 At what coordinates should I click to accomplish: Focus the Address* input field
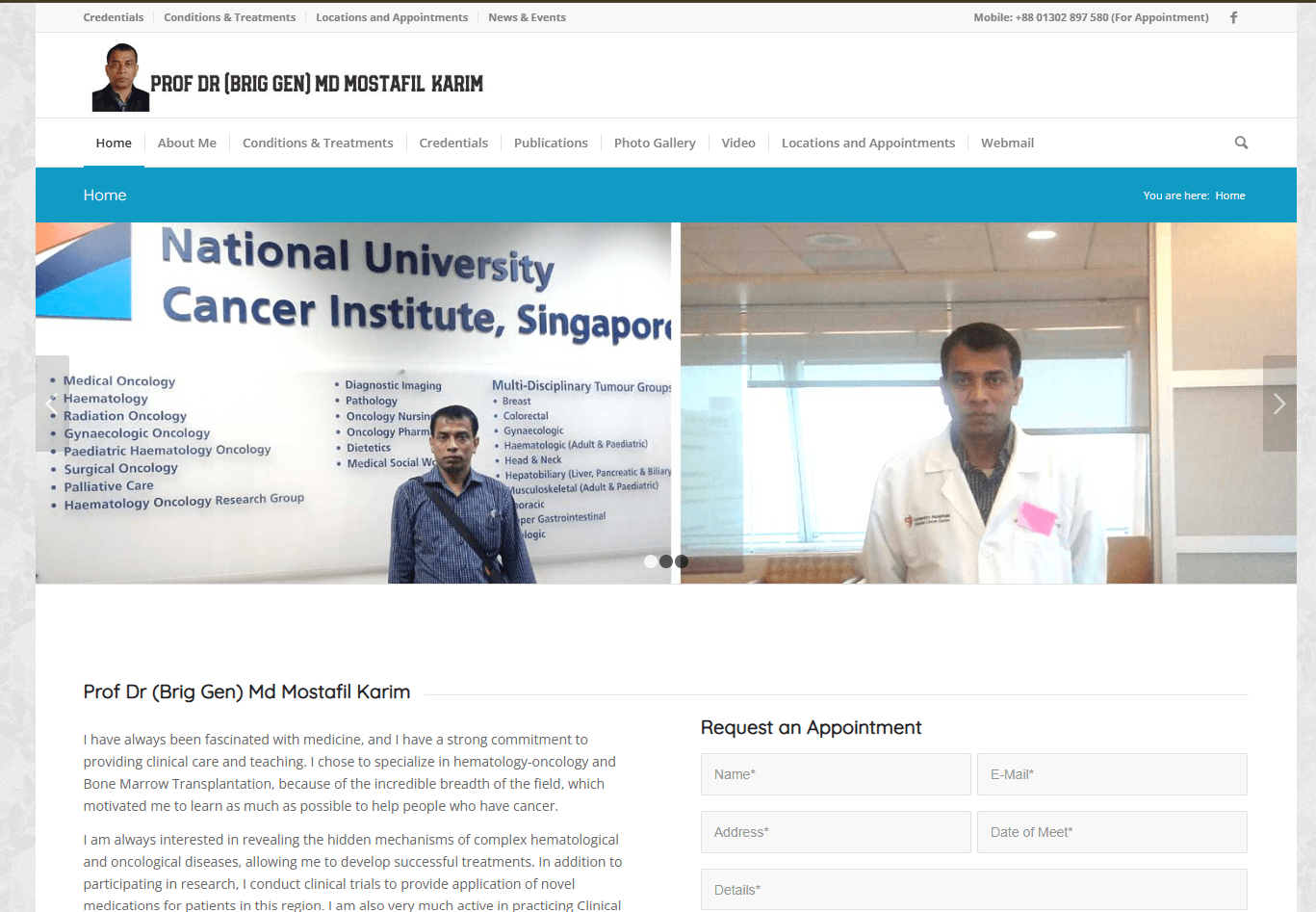tap(836, 832)
